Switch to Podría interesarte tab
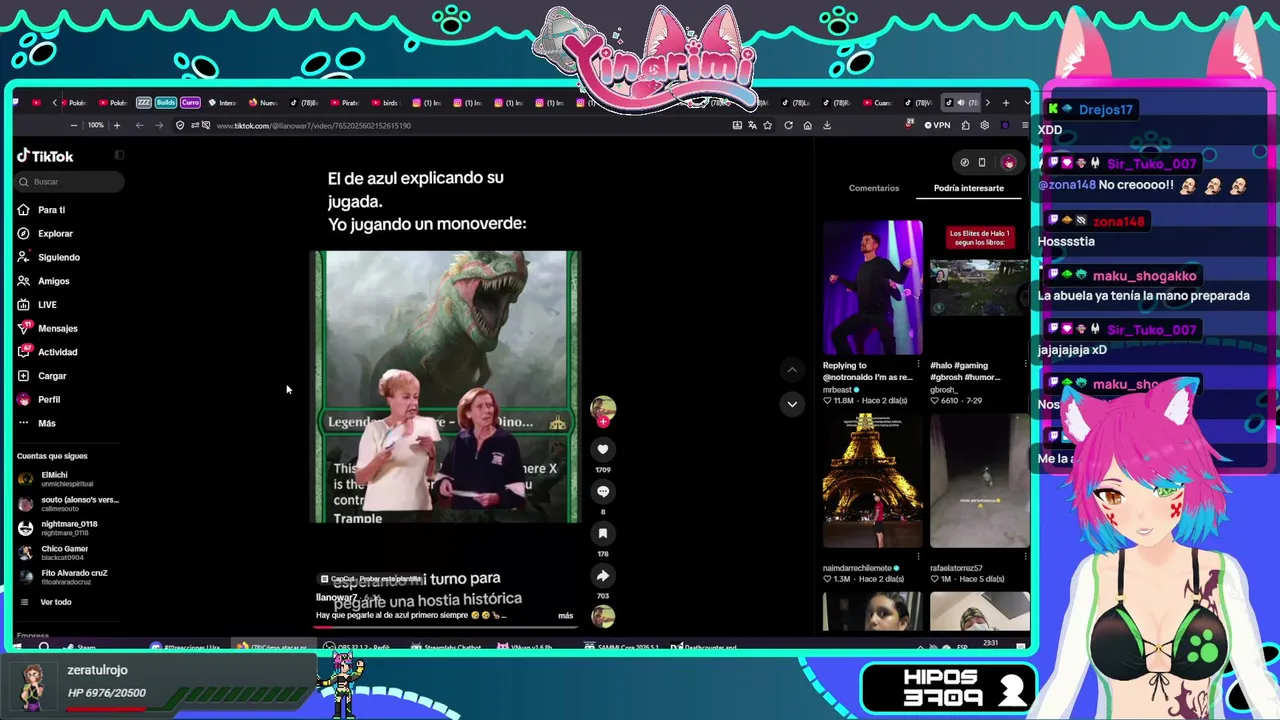 (969, 188)
